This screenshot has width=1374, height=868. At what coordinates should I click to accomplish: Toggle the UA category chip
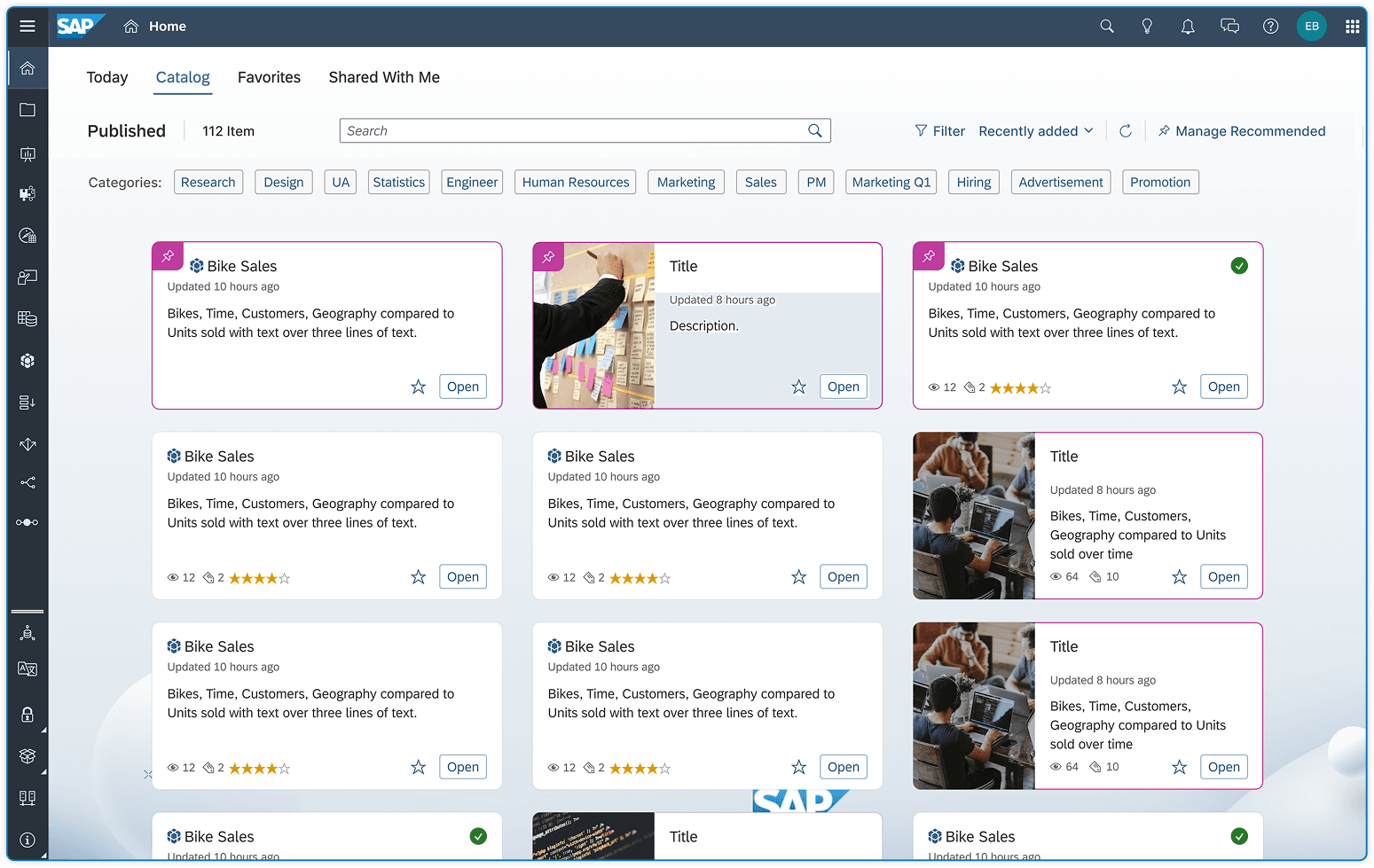click(341, 182)
